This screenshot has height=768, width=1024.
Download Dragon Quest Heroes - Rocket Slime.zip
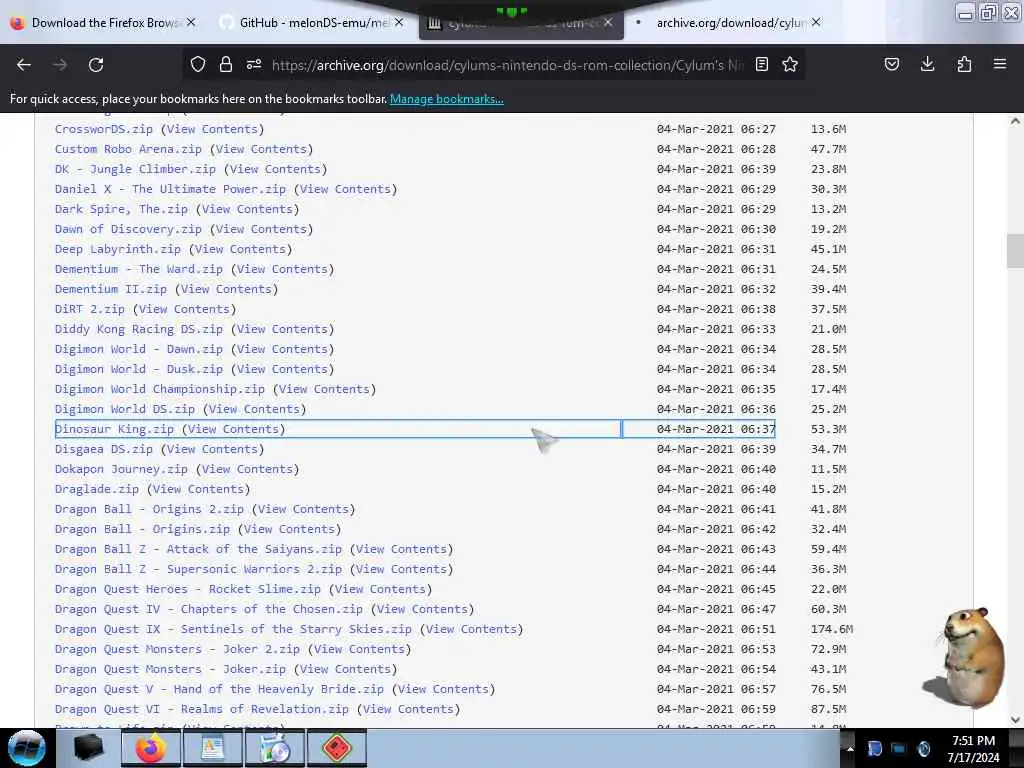coord(187,589)
